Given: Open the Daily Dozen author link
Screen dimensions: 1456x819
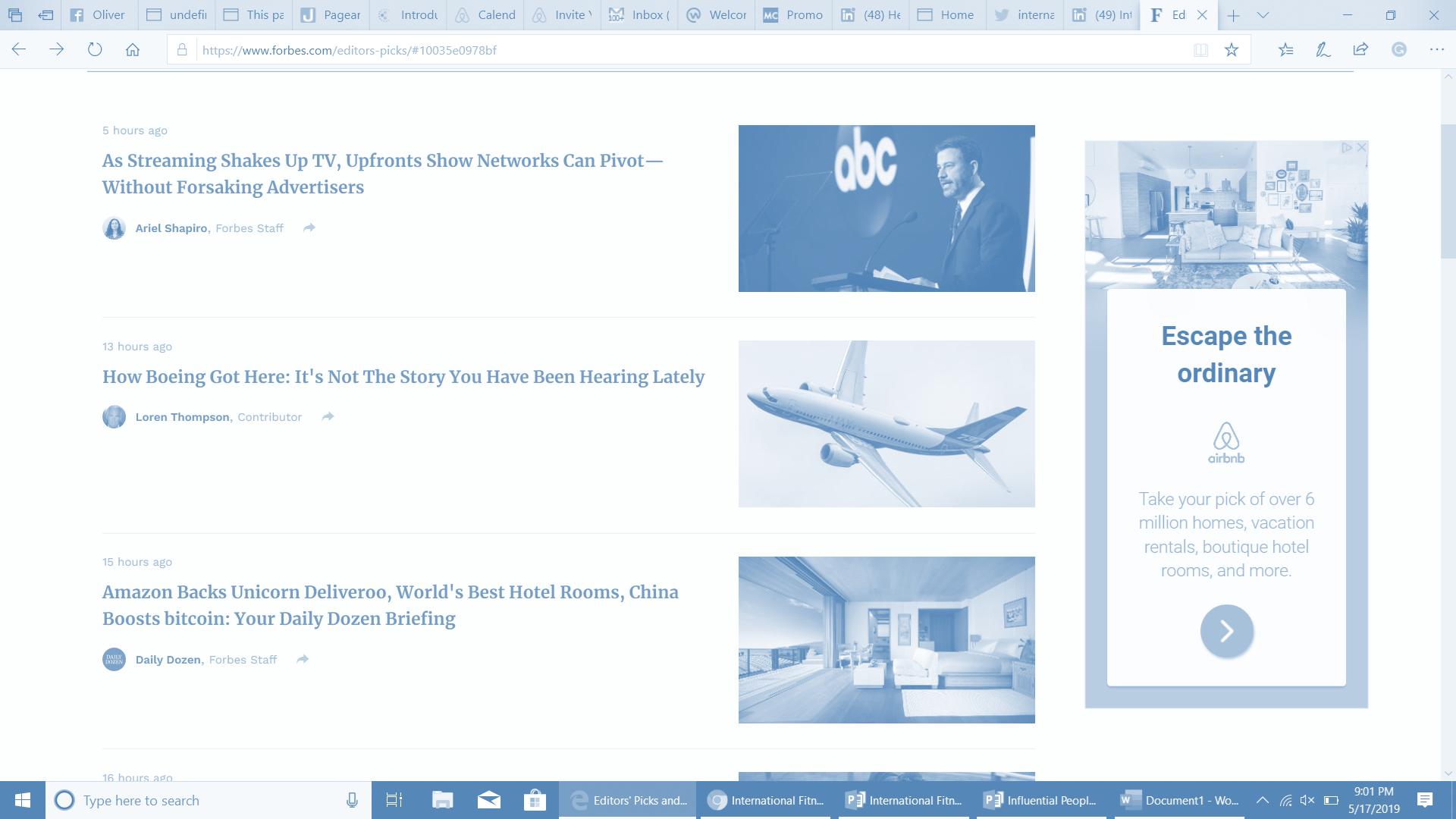Looking at the screenshot, I should click(168, 660).
